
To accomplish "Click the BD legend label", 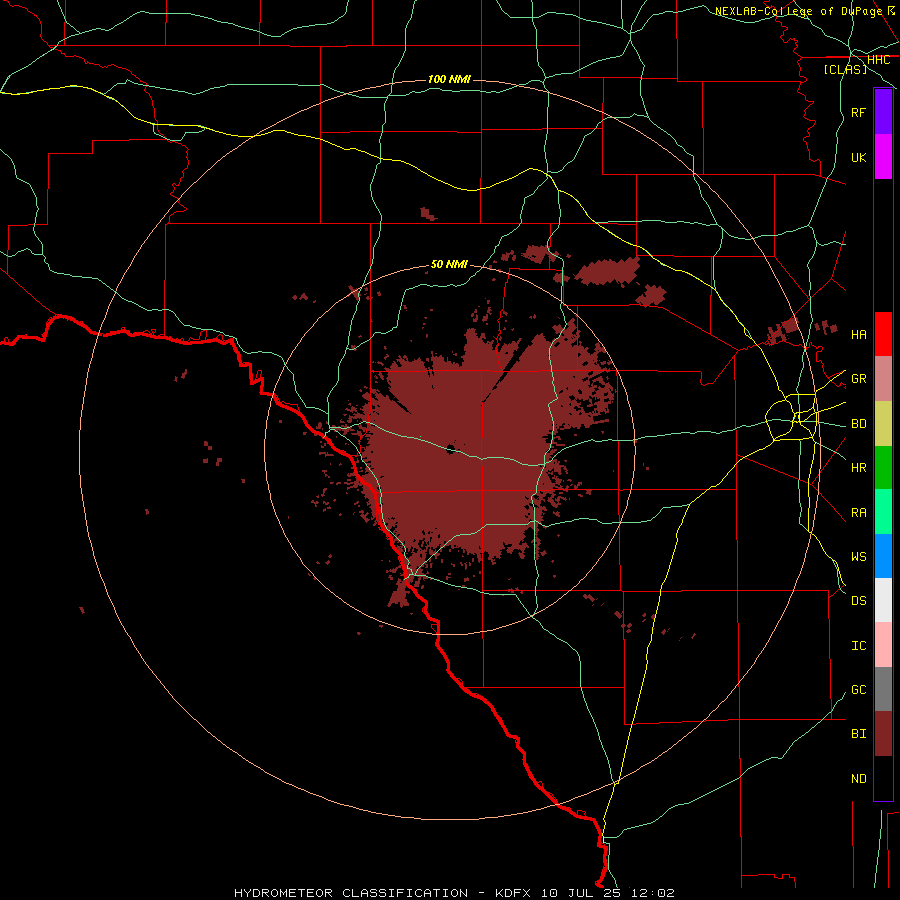I will pyautogui.click(x=858, y=424).
